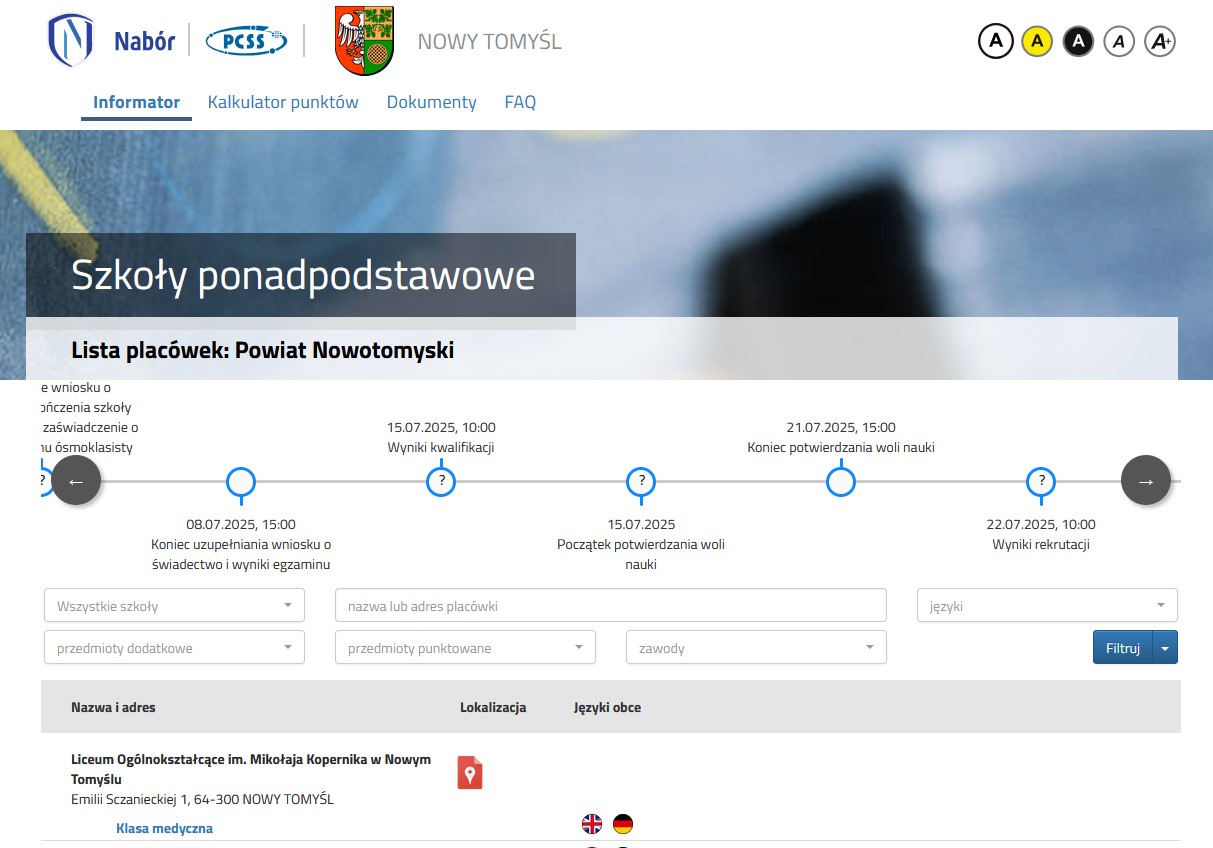Open the Klasa medyczna link
The height and width of the screenshot is (848, 1213).
(x=164, y=828)
